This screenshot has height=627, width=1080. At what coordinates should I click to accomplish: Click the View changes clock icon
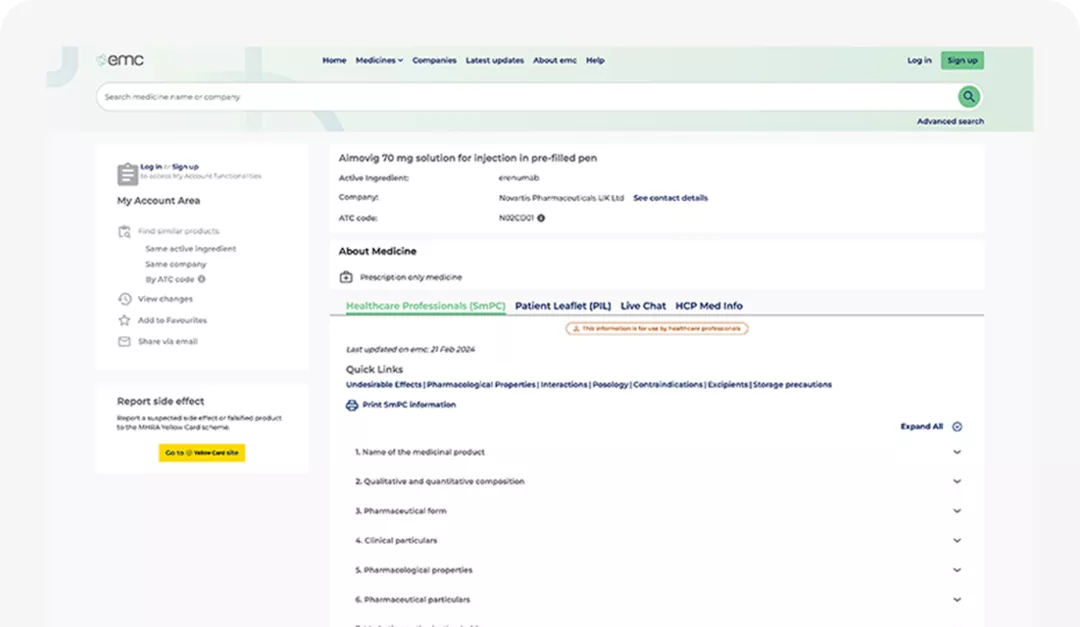pos(124,298)
